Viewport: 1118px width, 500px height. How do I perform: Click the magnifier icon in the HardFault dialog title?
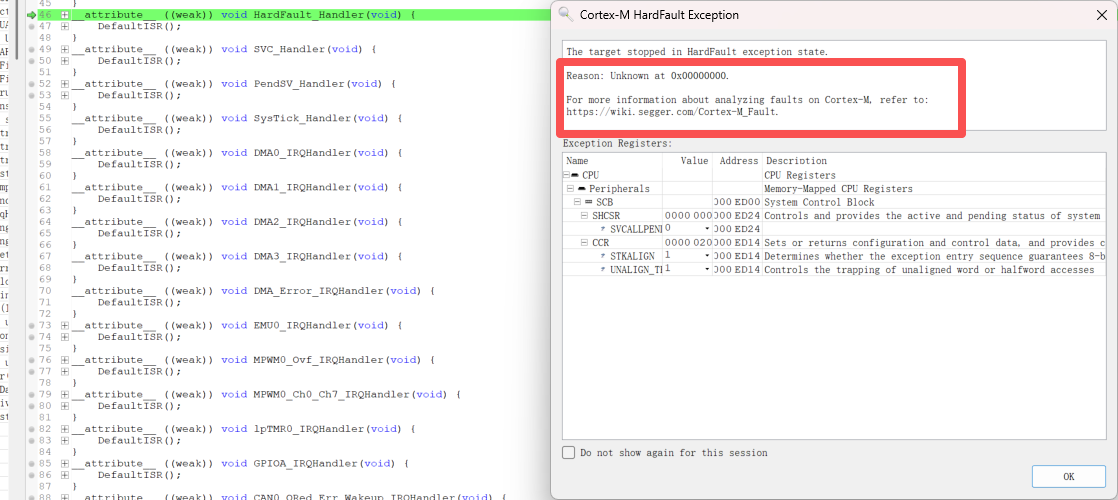(x=566, y=14)
